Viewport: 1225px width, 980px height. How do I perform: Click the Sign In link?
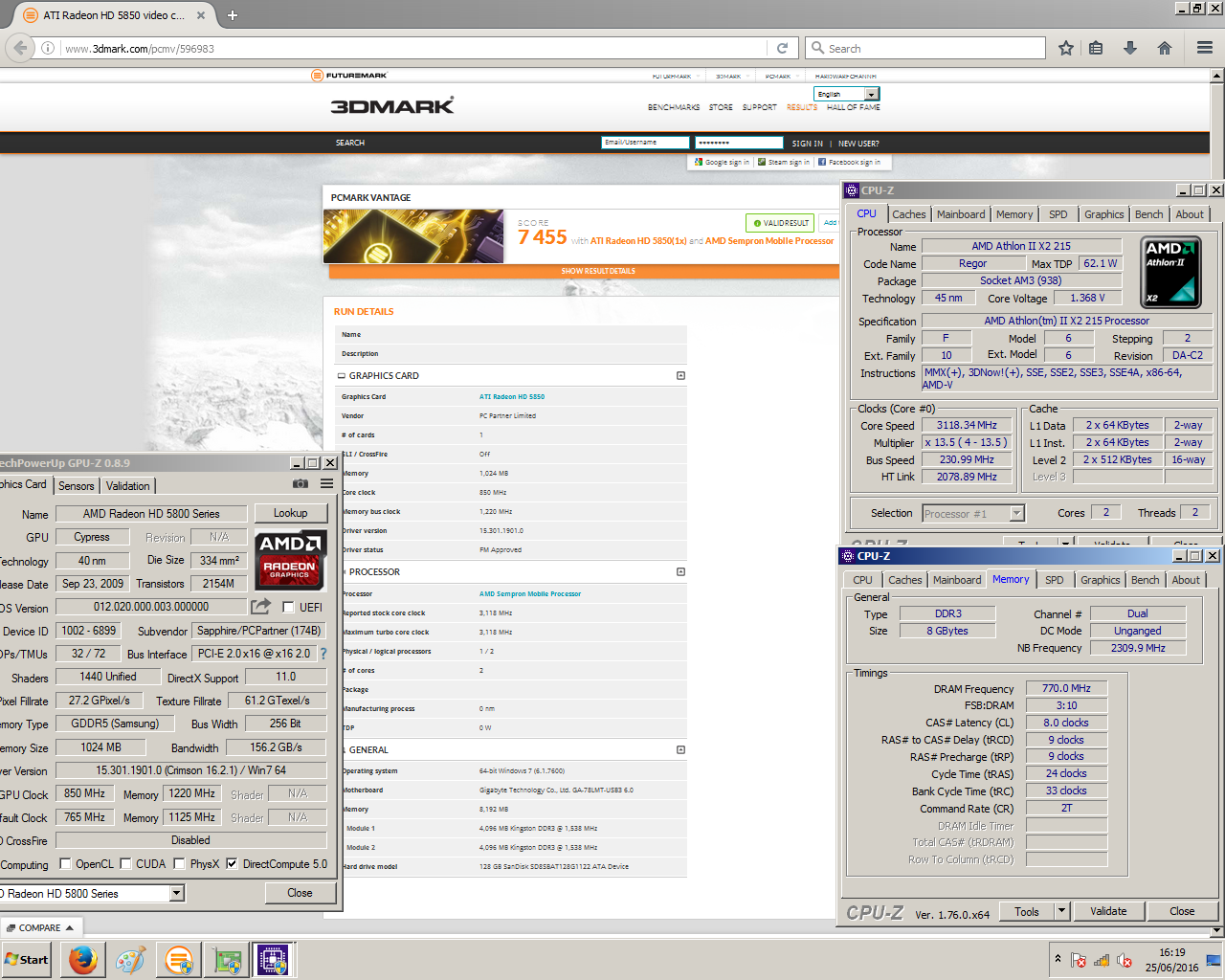pyautogui.click(x=807, y=144)
